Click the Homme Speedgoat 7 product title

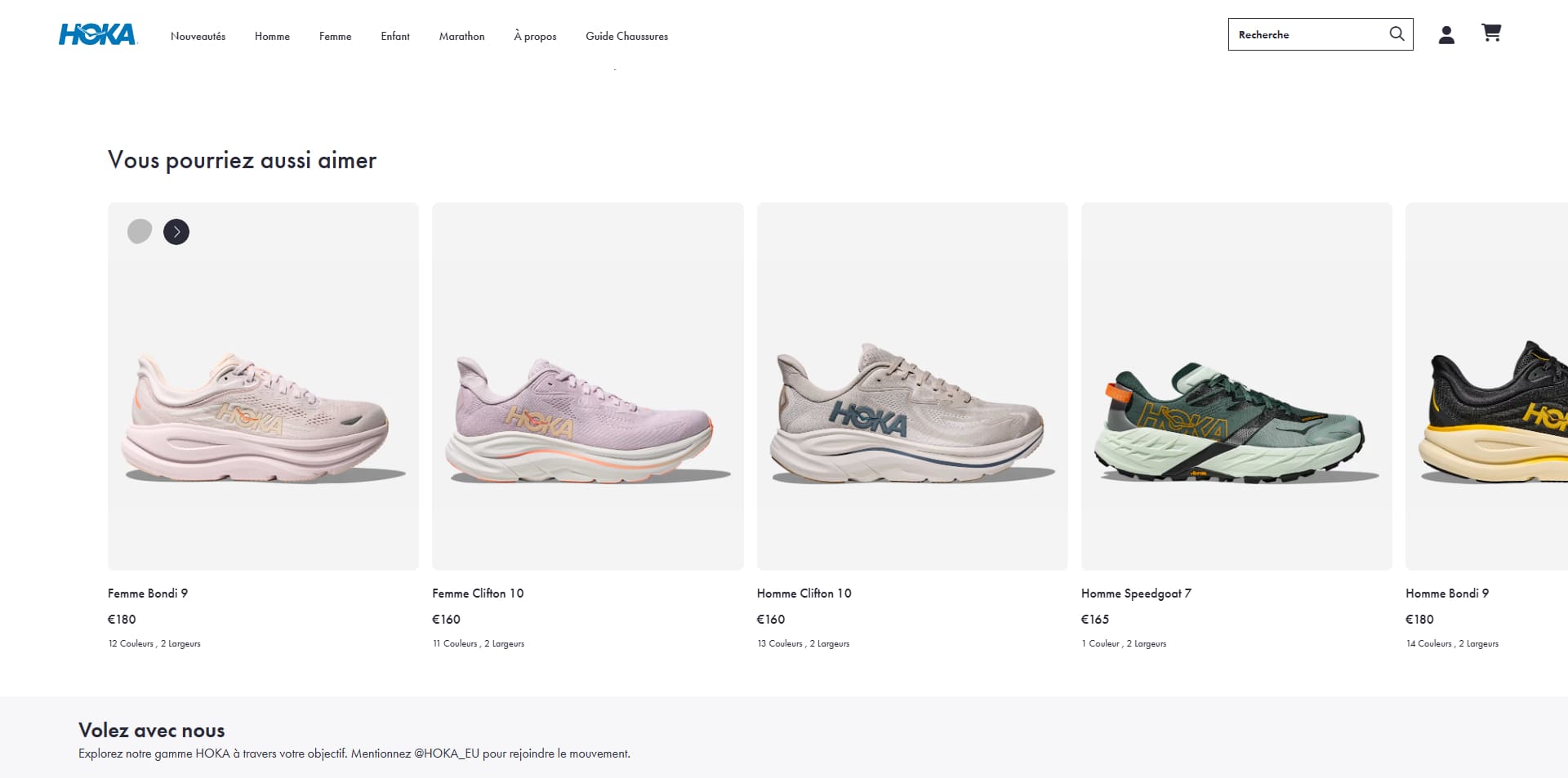coord(1136,594)
